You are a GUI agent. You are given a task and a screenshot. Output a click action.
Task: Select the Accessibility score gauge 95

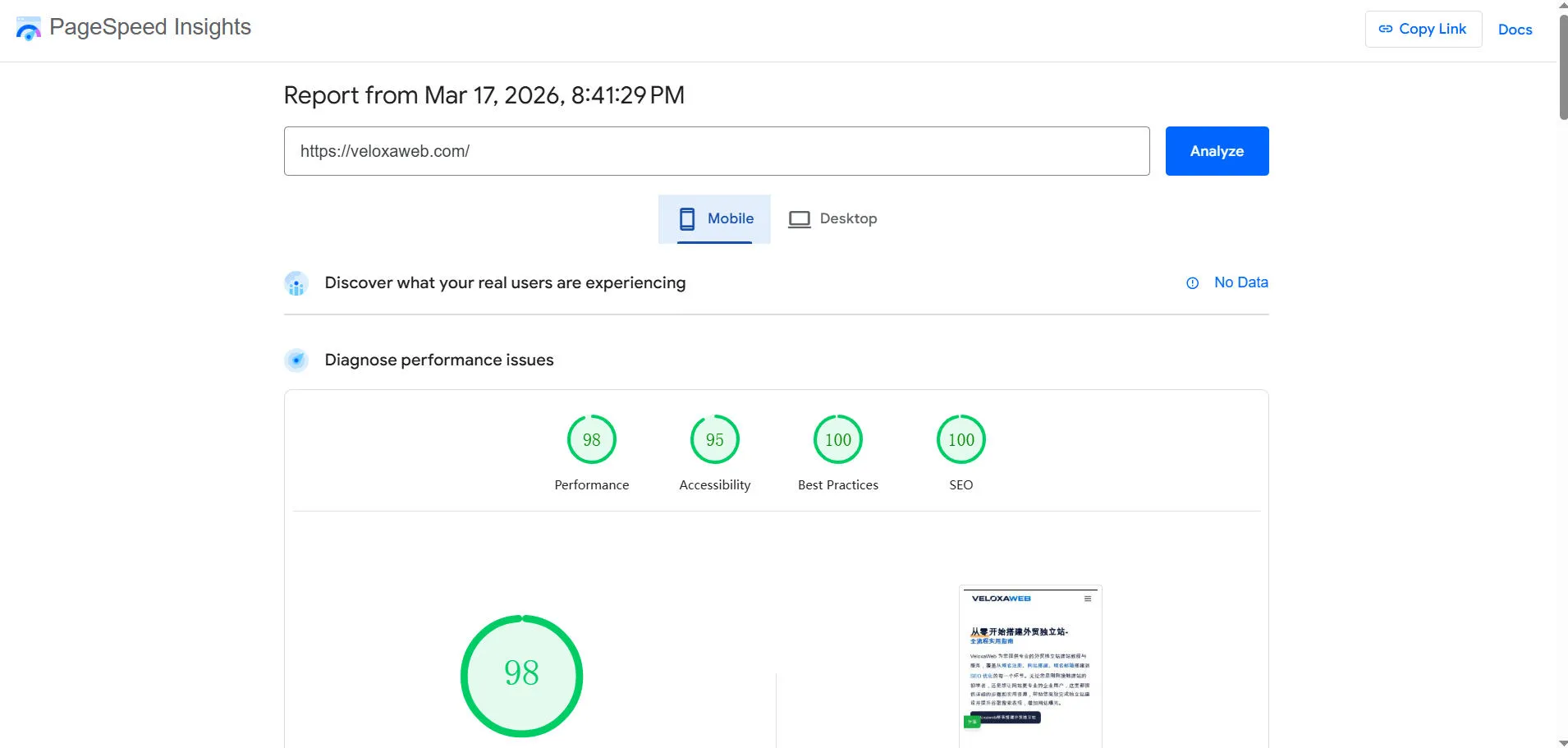click(714, 440)
